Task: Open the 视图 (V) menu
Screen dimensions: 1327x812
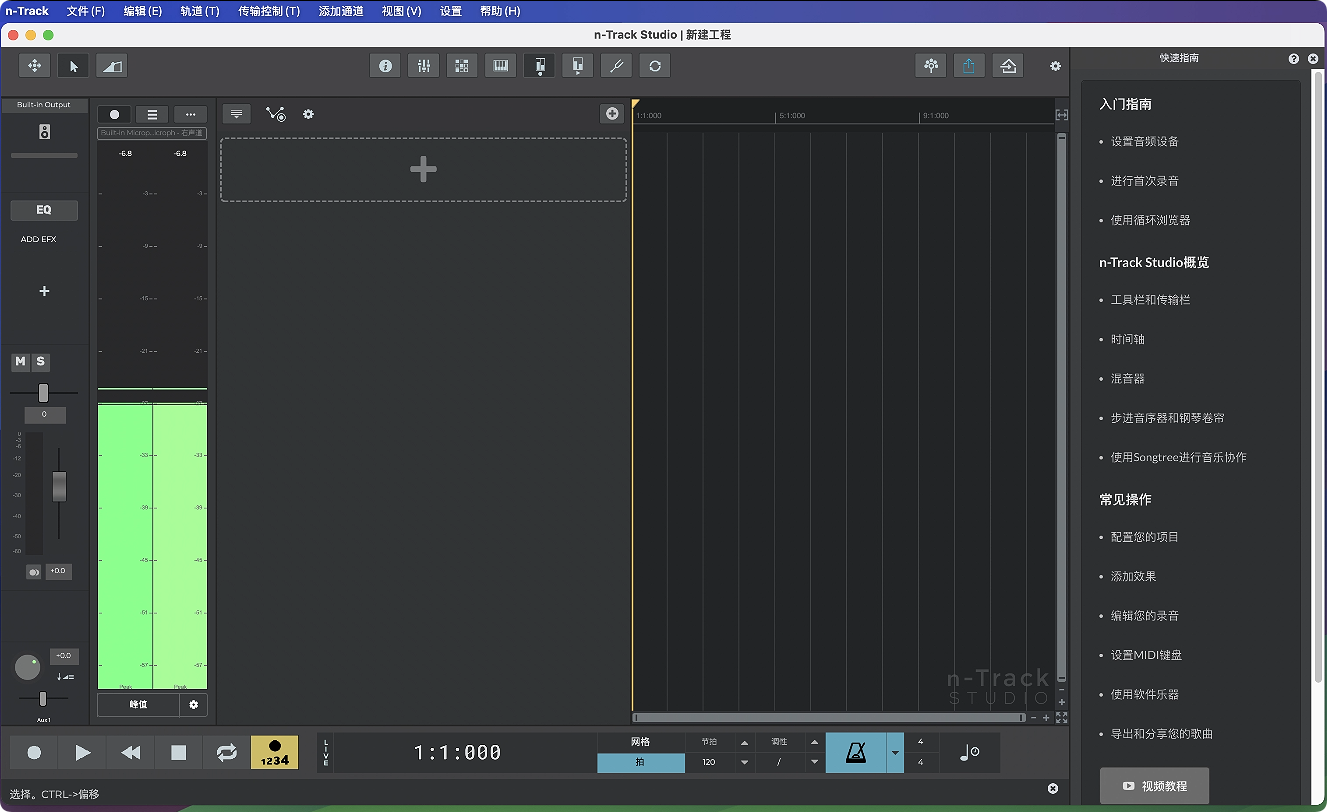Action: click(401, 11)
